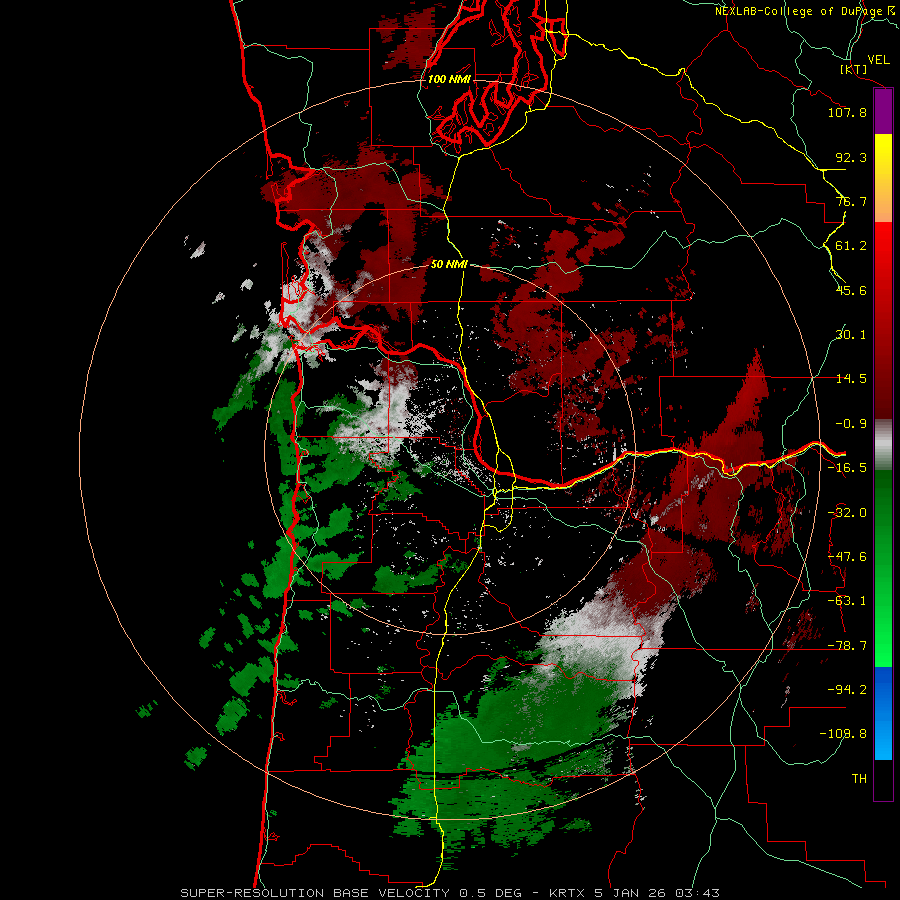This screenshot has width=900, height=900.
Task: Click the -32.0 legend value
Action: pos(847,513)
